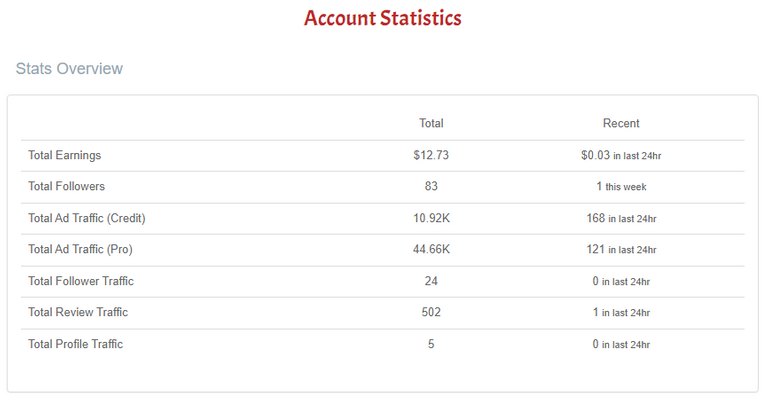Click the 168 in last 24hr value
768x400 pixels.
click(621, 218)
